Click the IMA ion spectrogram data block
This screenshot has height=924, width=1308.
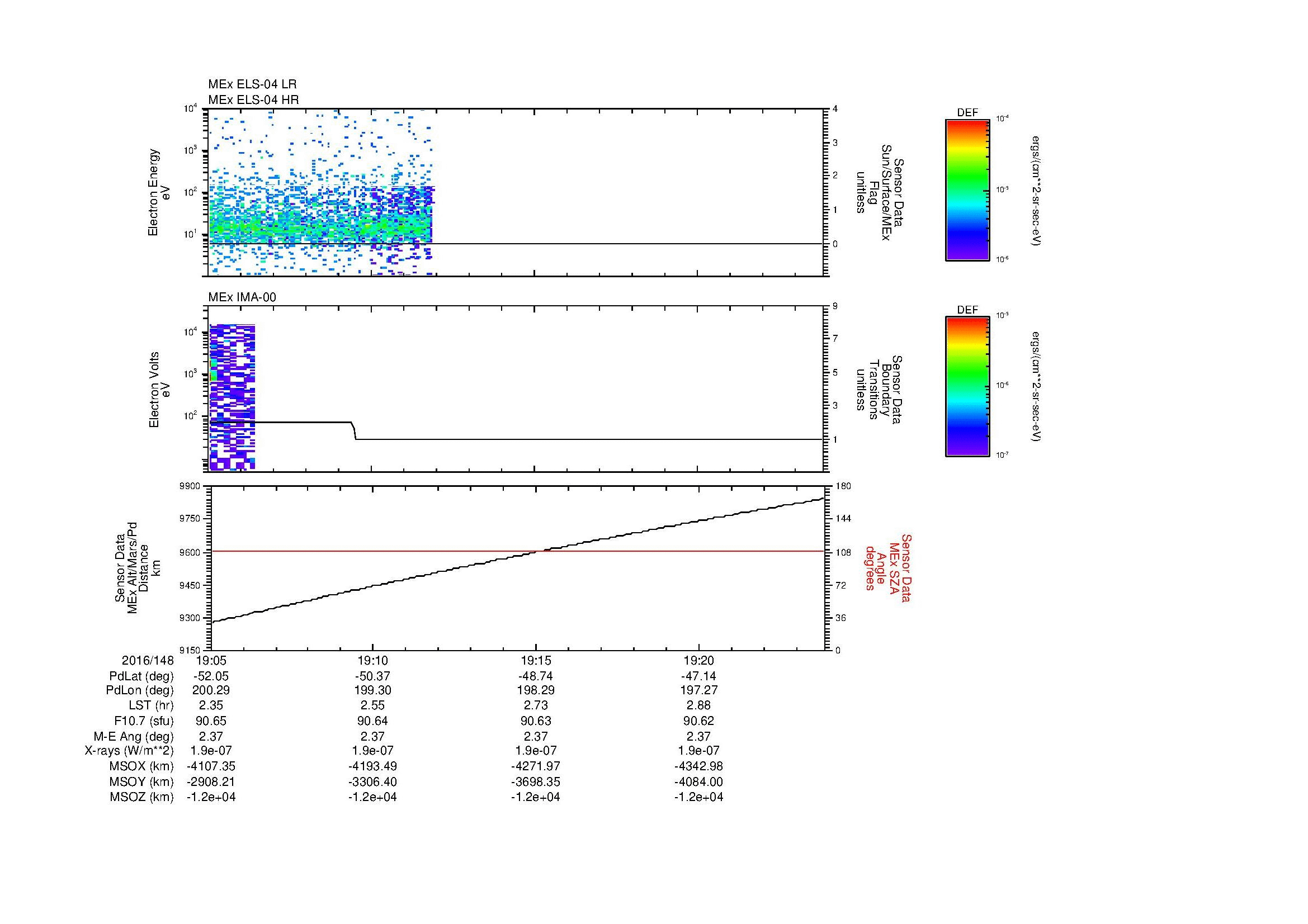232,397
